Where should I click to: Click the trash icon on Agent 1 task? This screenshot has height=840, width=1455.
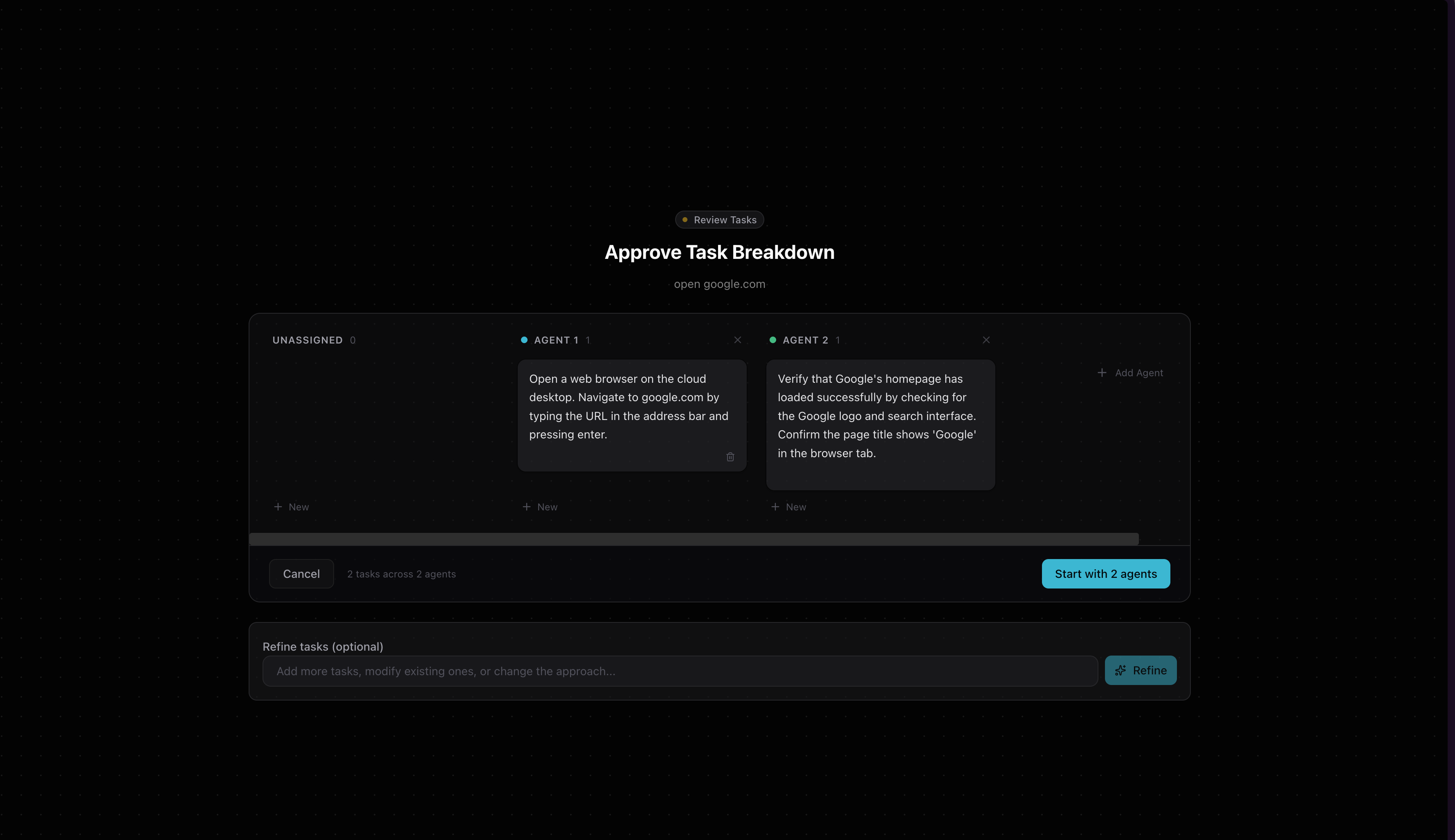(x=730, y=457)
